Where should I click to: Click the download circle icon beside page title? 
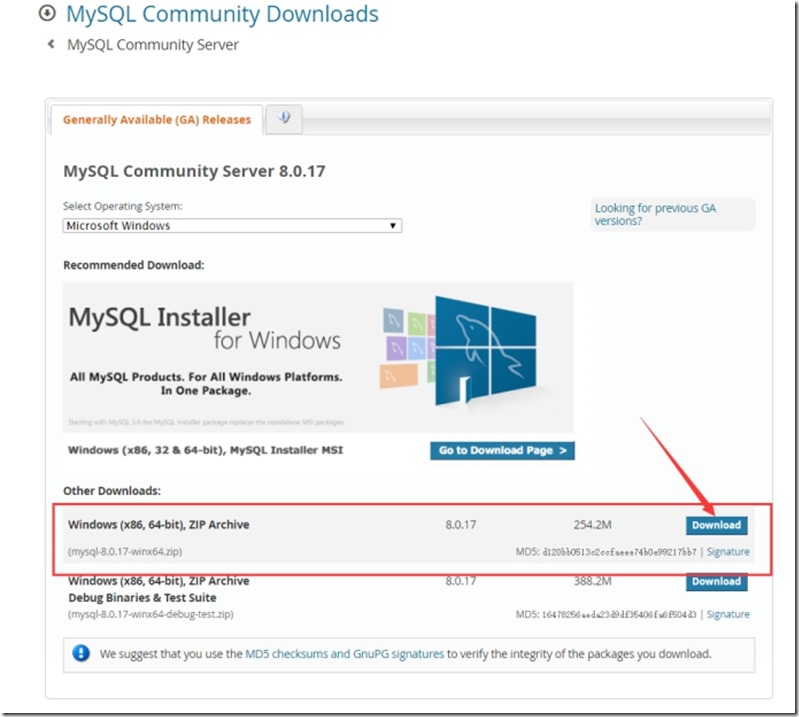tap(47, 13)
